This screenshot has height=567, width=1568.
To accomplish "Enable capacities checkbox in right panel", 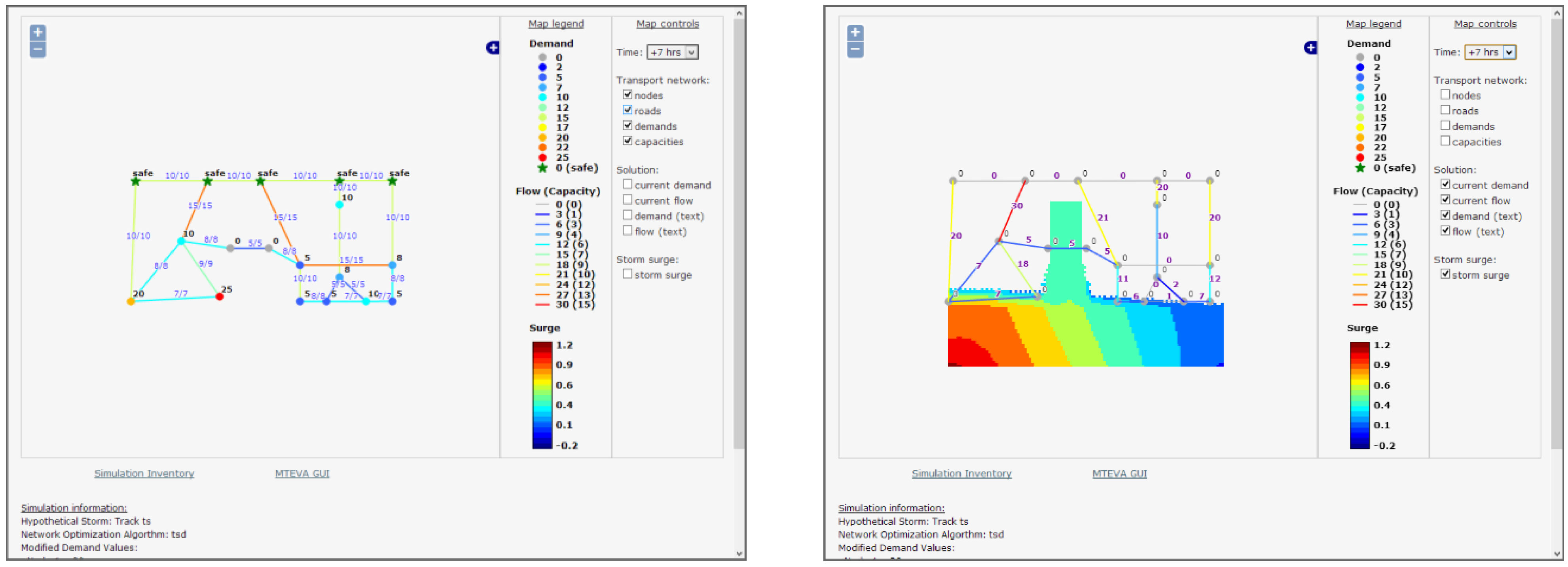I will 1445,141.
